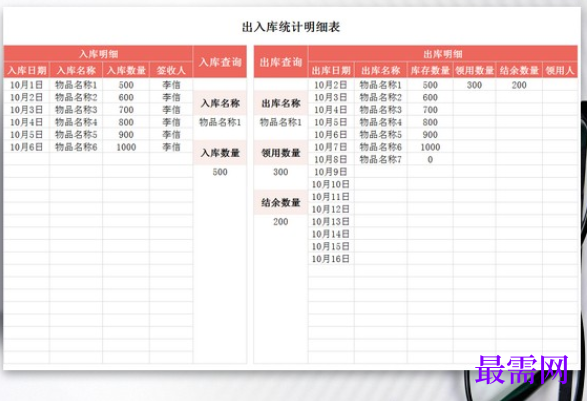Select the 200 result under 出库查询

[280, 222]
